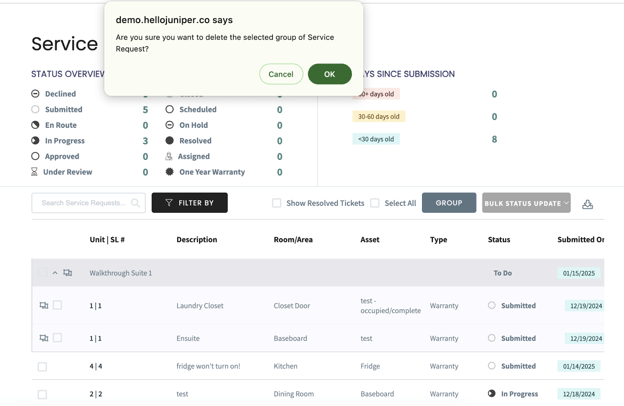Click the On Hold status icon

tap(170, 125)
